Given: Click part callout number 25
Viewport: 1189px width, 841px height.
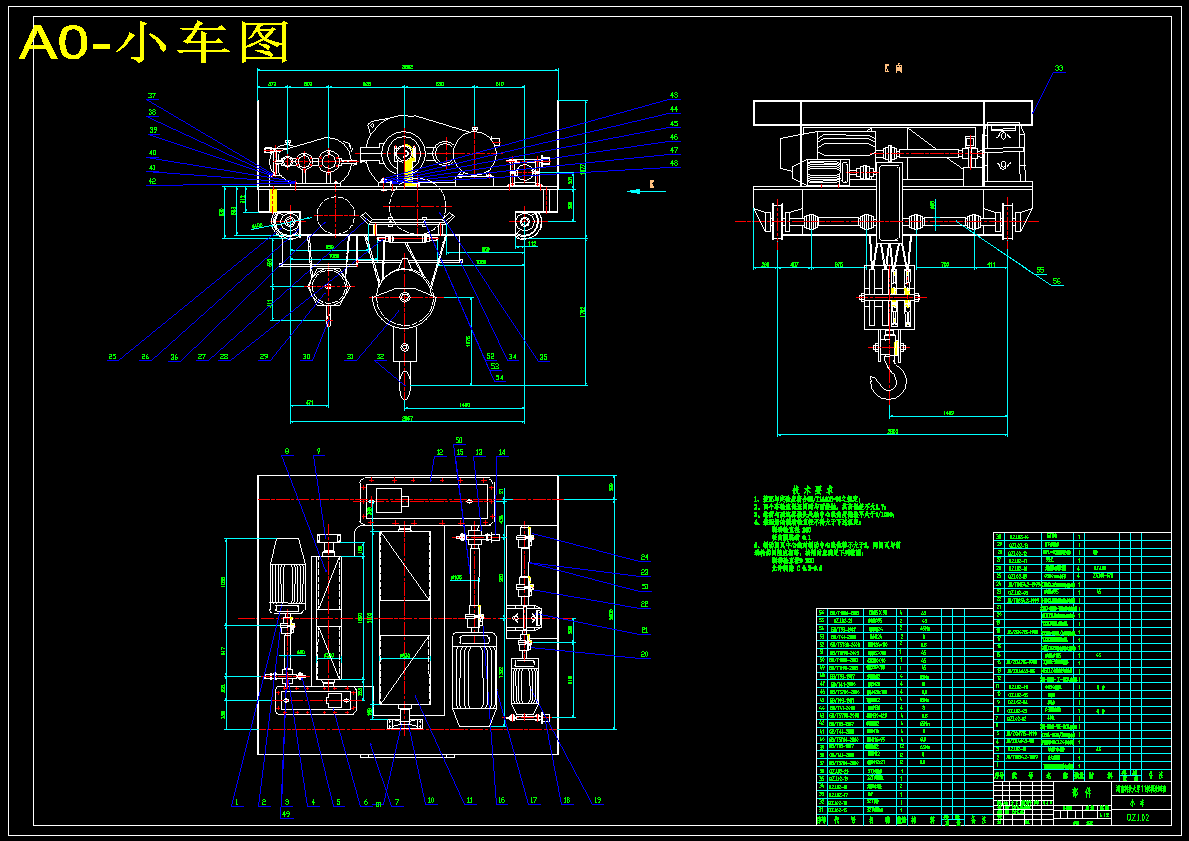Looking at the screenshot, I should tap(112, 356).
